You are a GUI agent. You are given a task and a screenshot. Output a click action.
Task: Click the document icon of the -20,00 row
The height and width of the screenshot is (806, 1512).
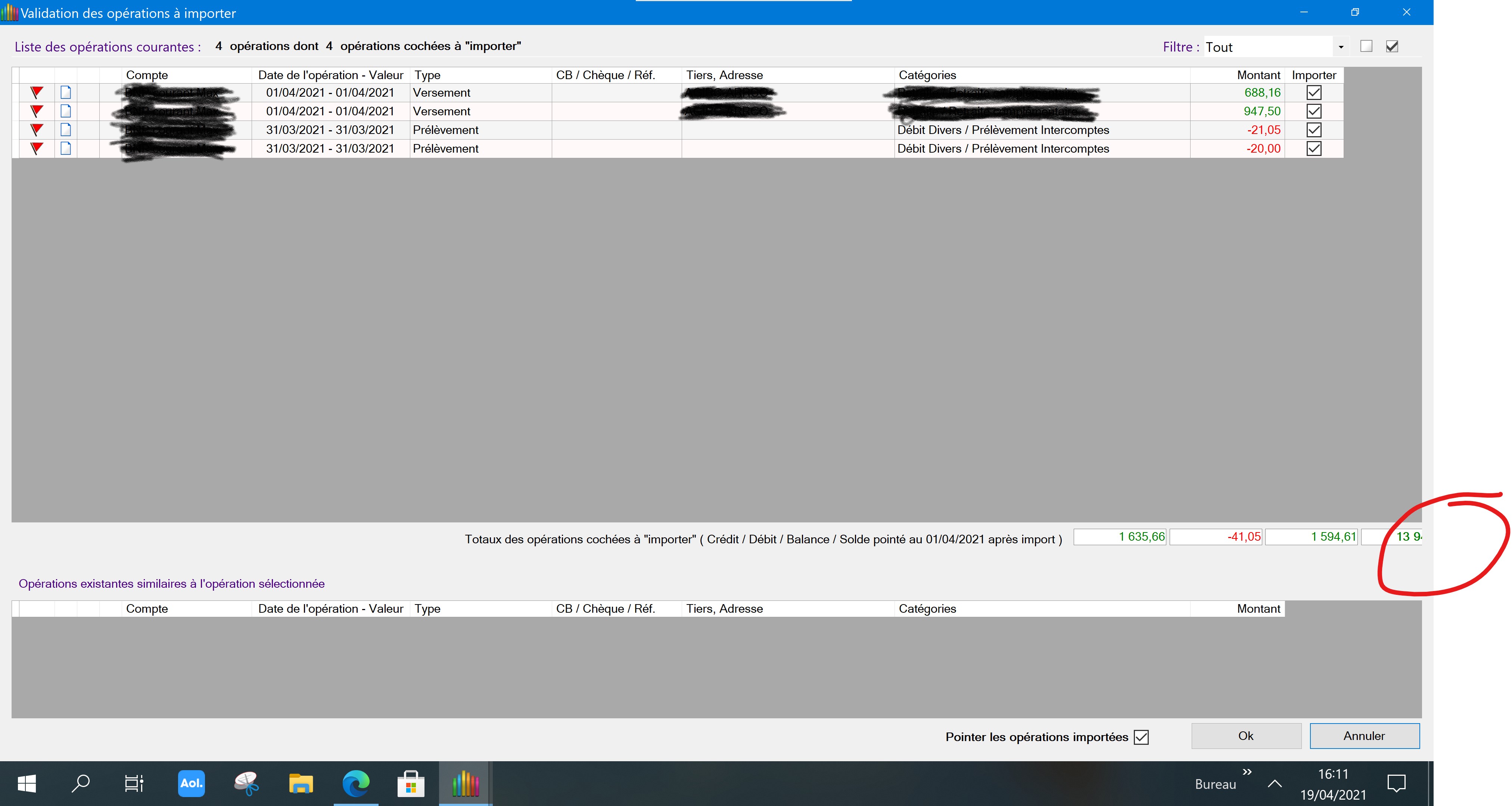66,149
